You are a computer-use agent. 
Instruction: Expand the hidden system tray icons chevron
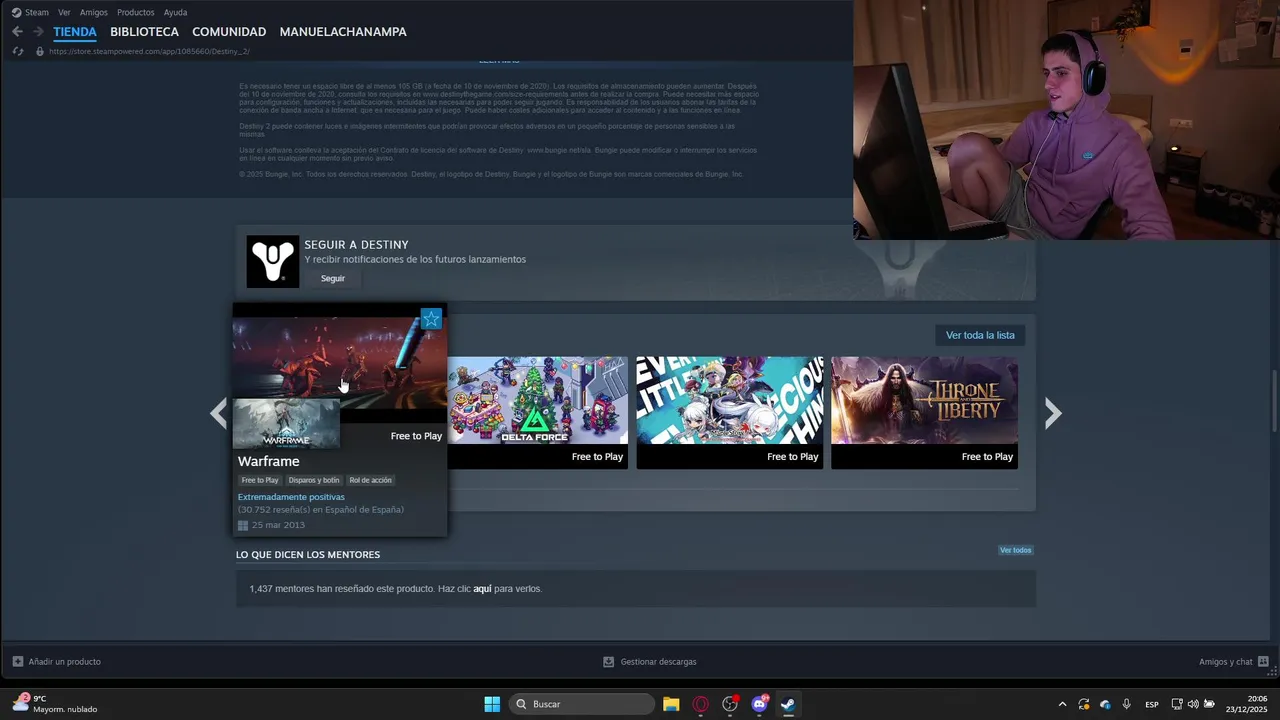click(1062, 704)
